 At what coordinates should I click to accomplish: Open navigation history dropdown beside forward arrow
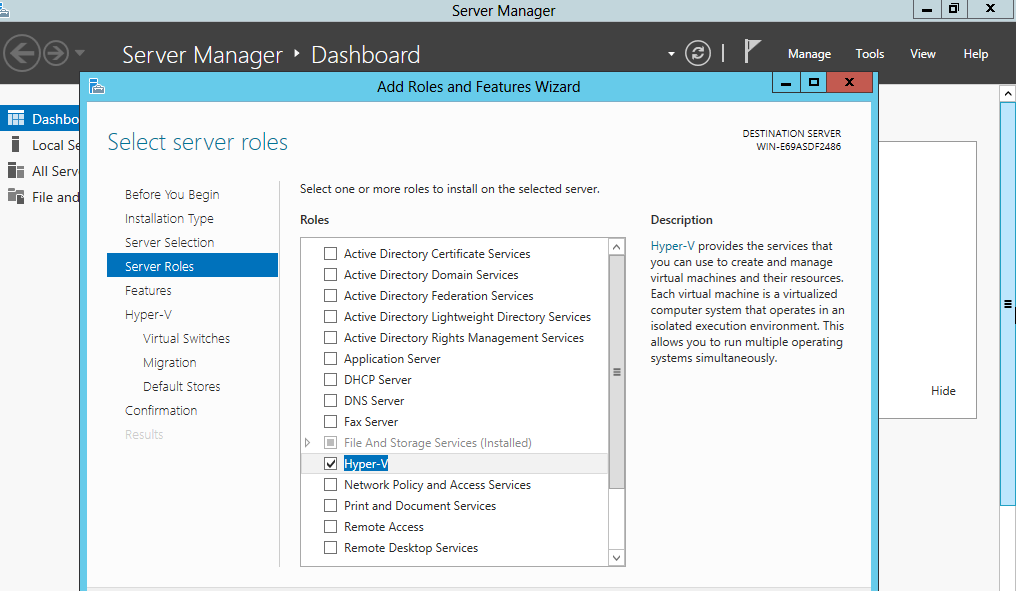pyautogui.click(x=80, y=52)
